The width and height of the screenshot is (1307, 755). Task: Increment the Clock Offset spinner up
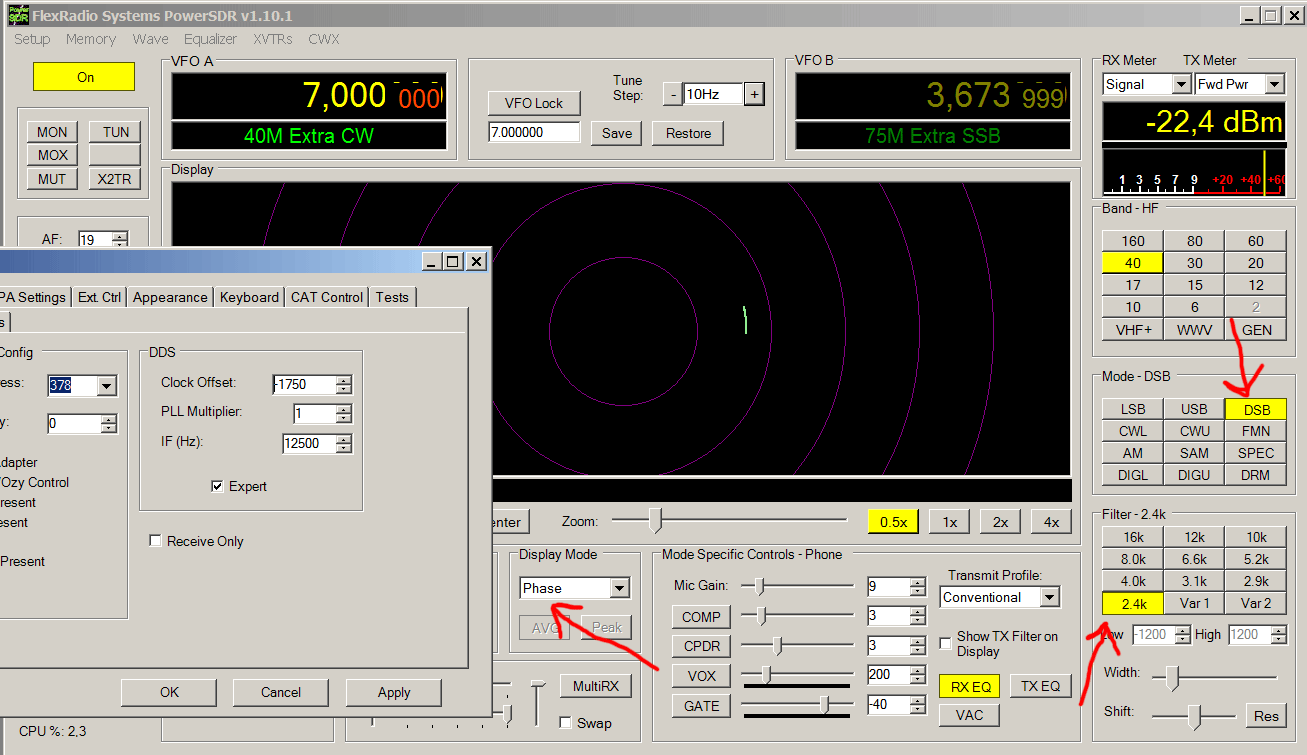(x=344, y=380)
